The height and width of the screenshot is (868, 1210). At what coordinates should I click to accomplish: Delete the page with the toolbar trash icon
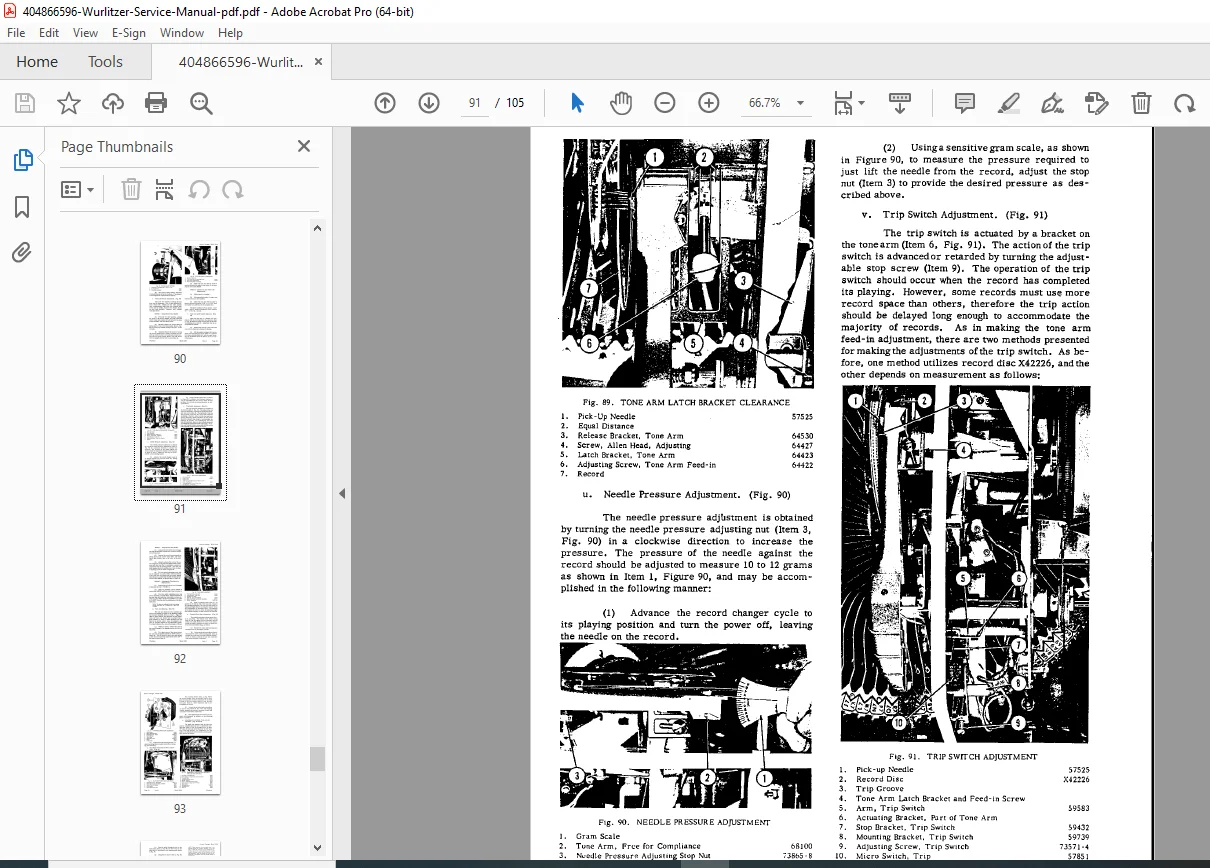pyautogui.click(x=1141, y=103)
